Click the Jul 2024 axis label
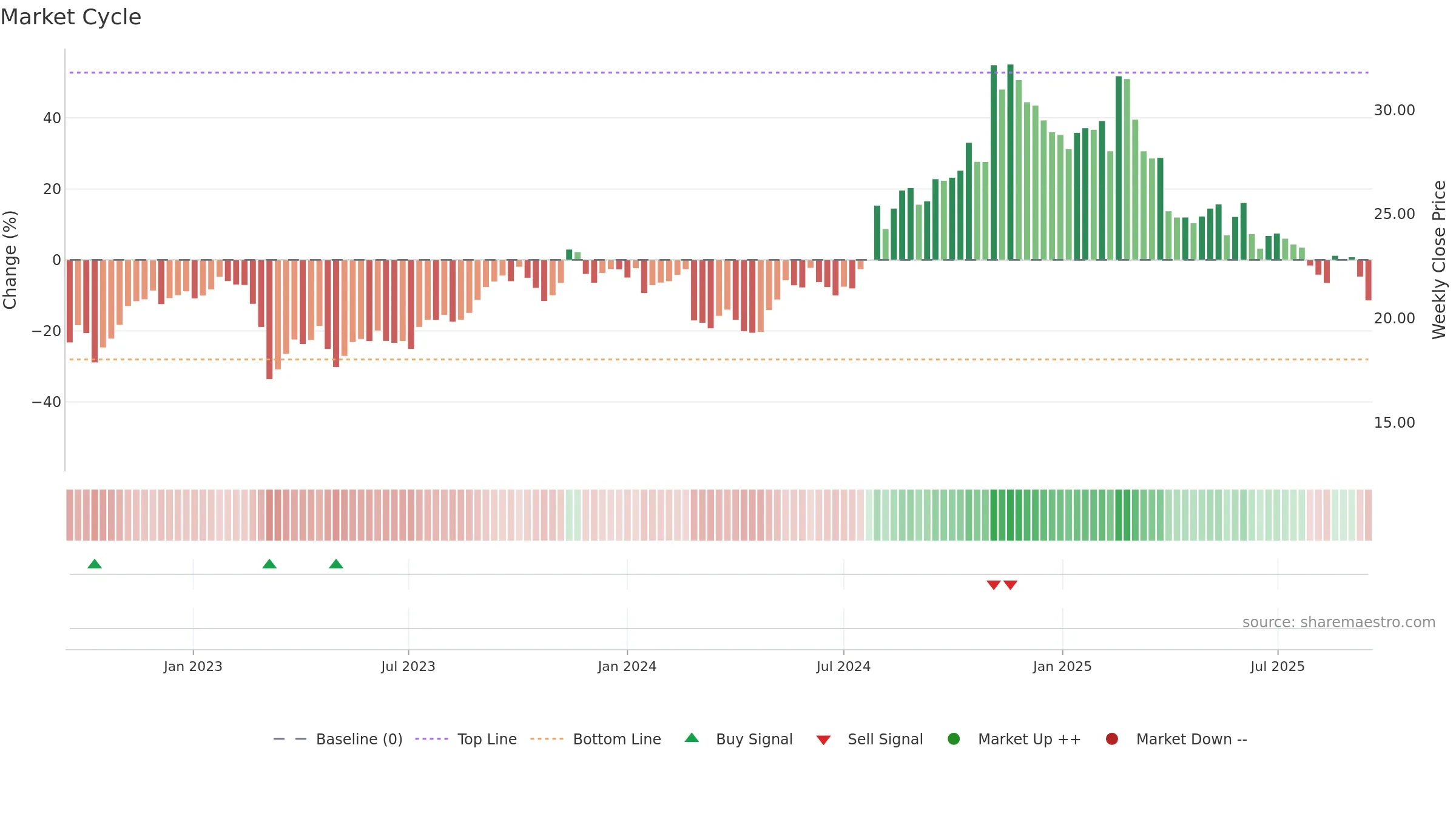This screenshot has width=1456, height=819. [843, 667]
